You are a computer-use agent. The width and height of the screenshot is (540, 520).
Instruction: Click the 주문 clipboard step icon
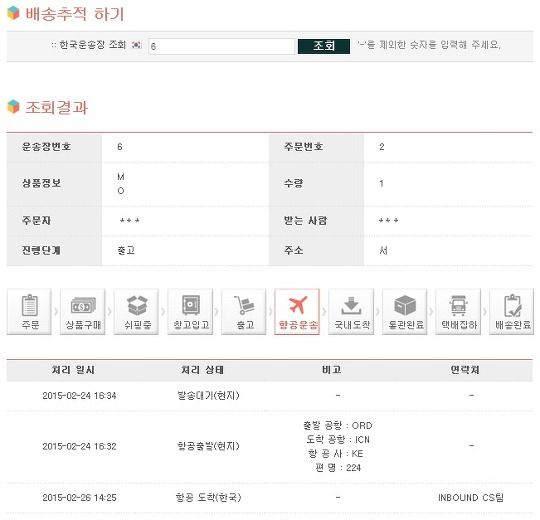[29, 312]
